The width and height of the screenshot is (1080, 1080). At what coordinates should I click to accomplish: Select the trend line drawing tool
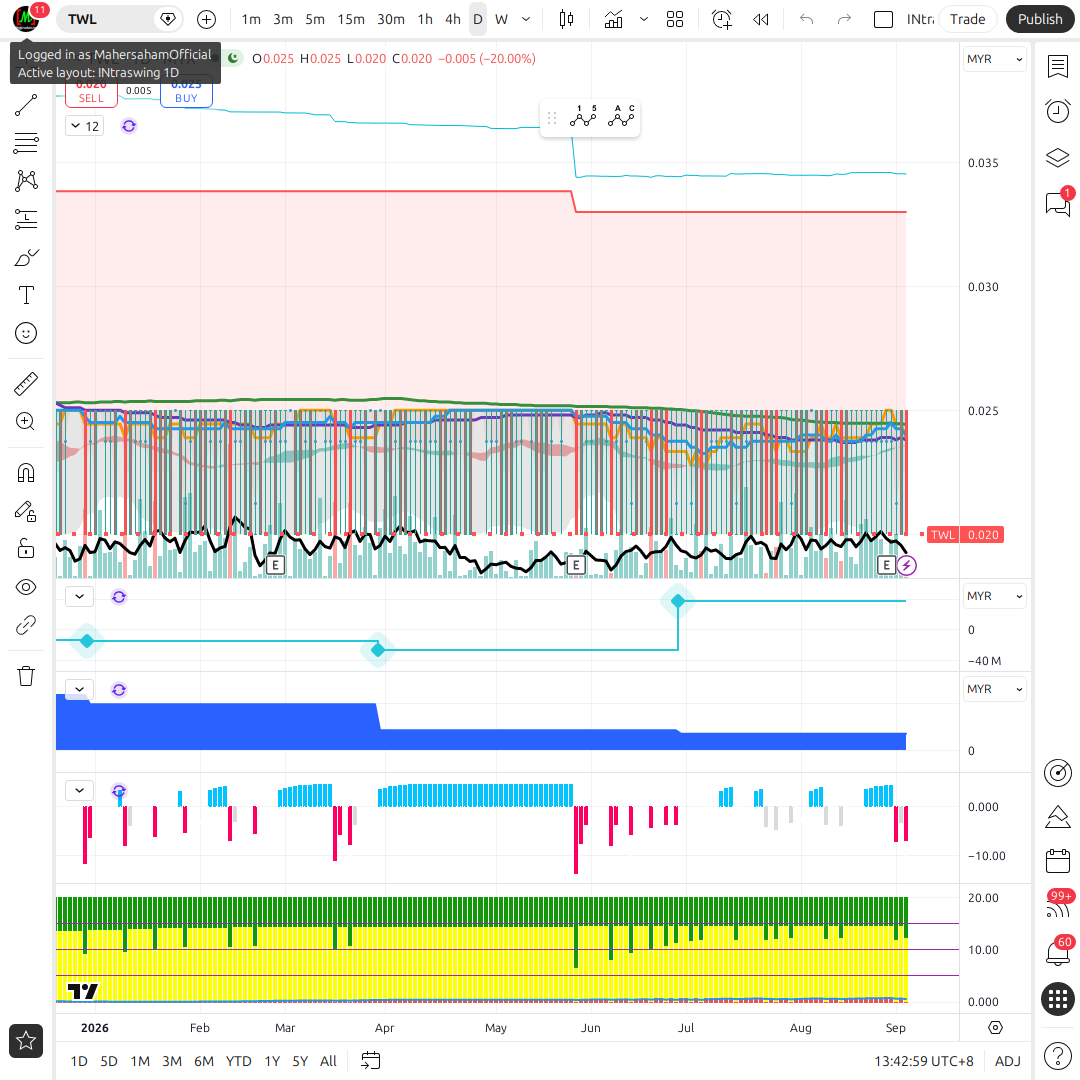pyautogui.click(x=26, y=105)
